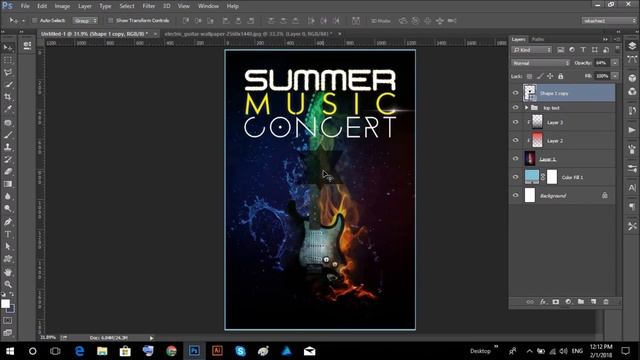The height and width of the screenshot is (360, 640).
Task: Add a layer mask via Layers panel
Action: click(x=556, y=302)
